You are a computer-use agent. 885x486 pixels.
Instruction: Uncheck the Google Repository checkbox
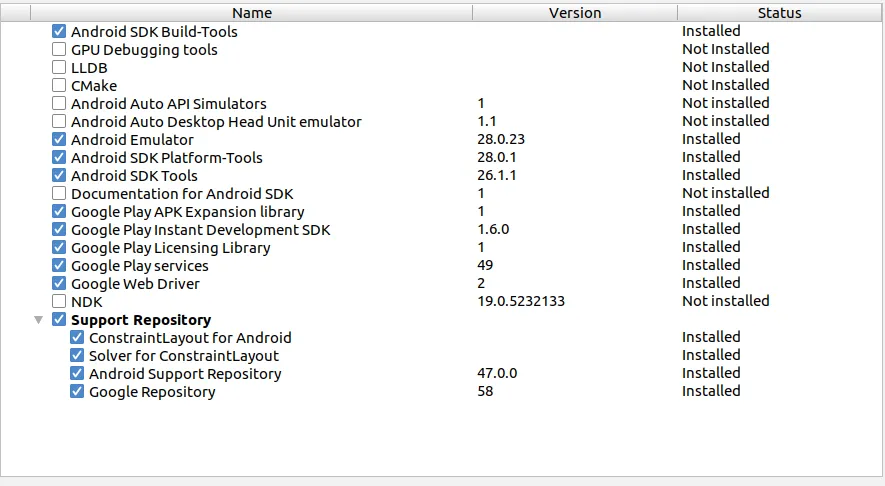tap(77, 392)
